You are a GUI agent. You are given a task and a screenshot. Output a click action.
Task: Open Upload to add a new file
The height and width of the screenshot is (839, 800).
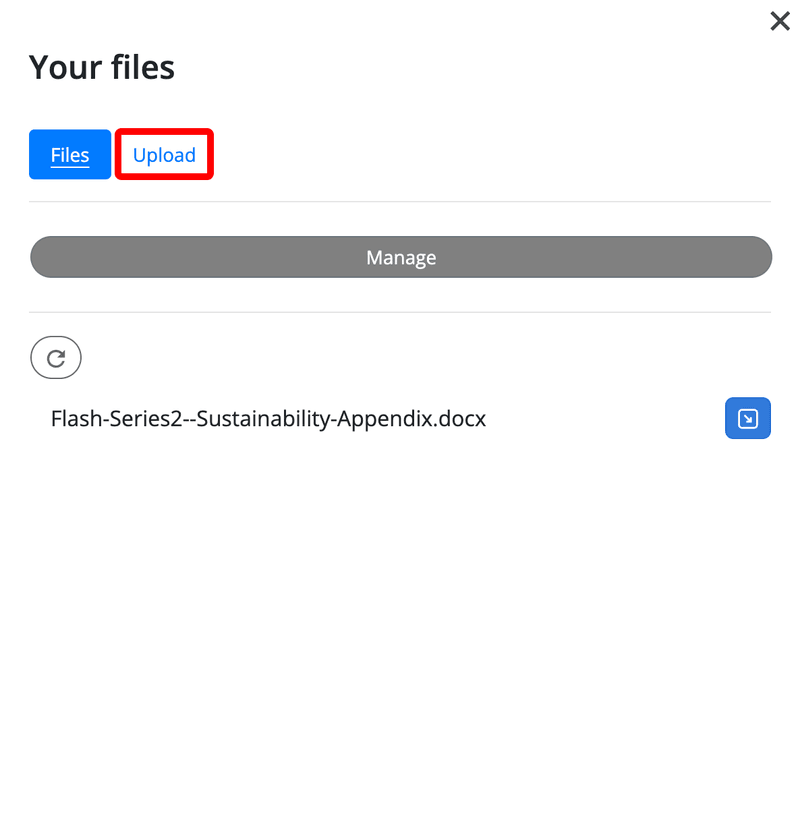coord(164,155)
